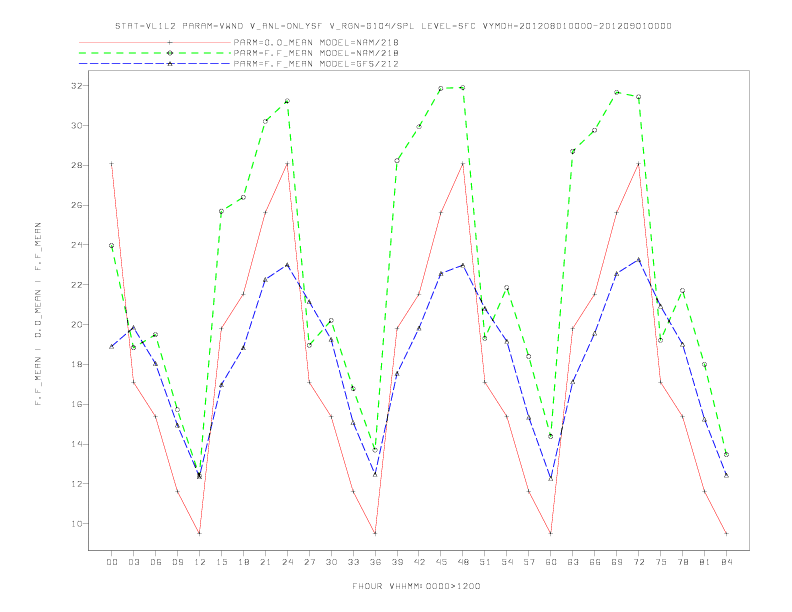Click y-axis tick value 24
792x612 pixels.
76,245
